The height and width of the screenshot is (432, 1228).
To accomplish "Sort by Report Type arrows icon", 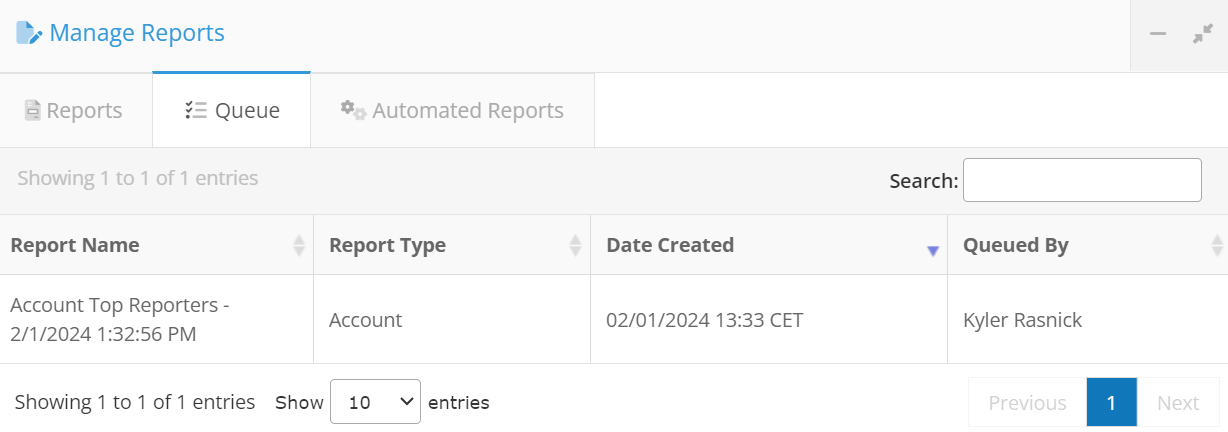I will pos(575,245).
